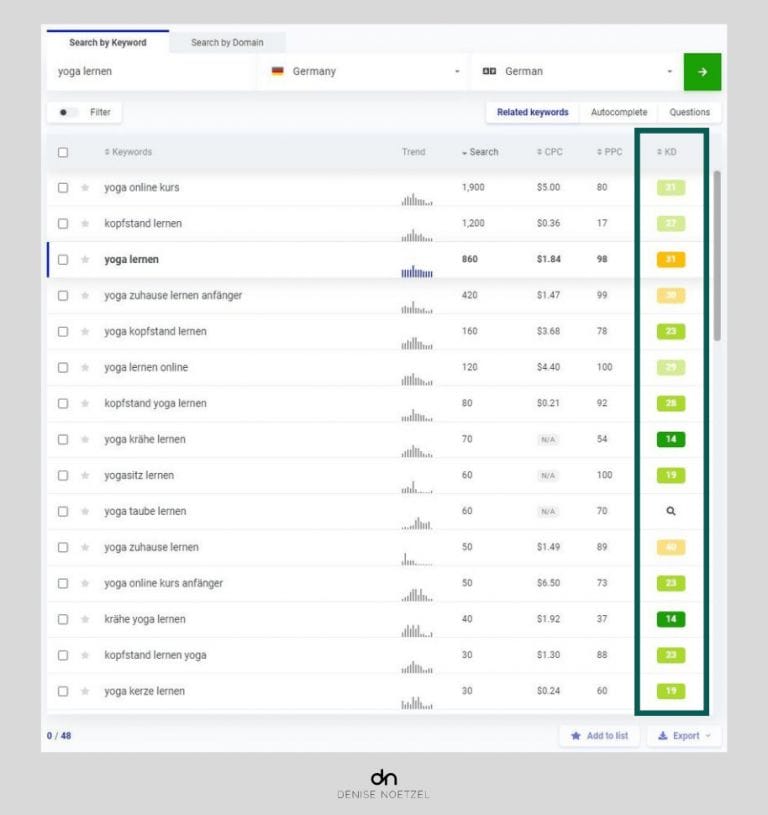The width and height of the screenshot is (768, 815).
Task: Select the Related keywords tab
Action: [x=533, y=112]
